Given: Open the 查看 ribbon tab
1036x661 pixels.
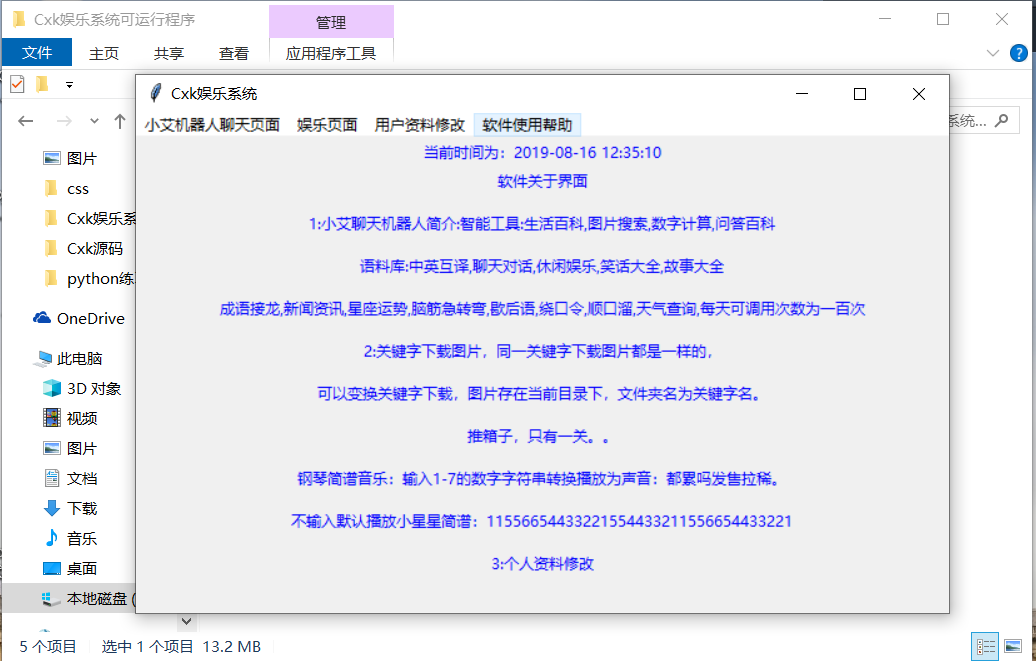Looking at the screenshot, I should [233, 53].
